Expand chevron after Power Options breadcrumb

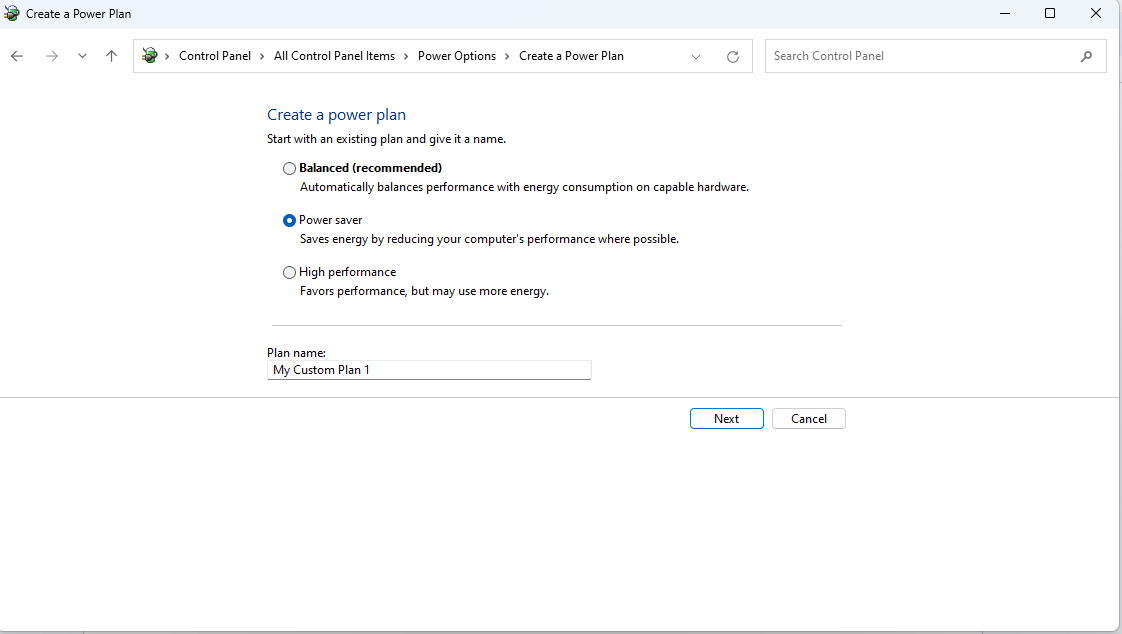pyautogui.click(x=507, y=57)
